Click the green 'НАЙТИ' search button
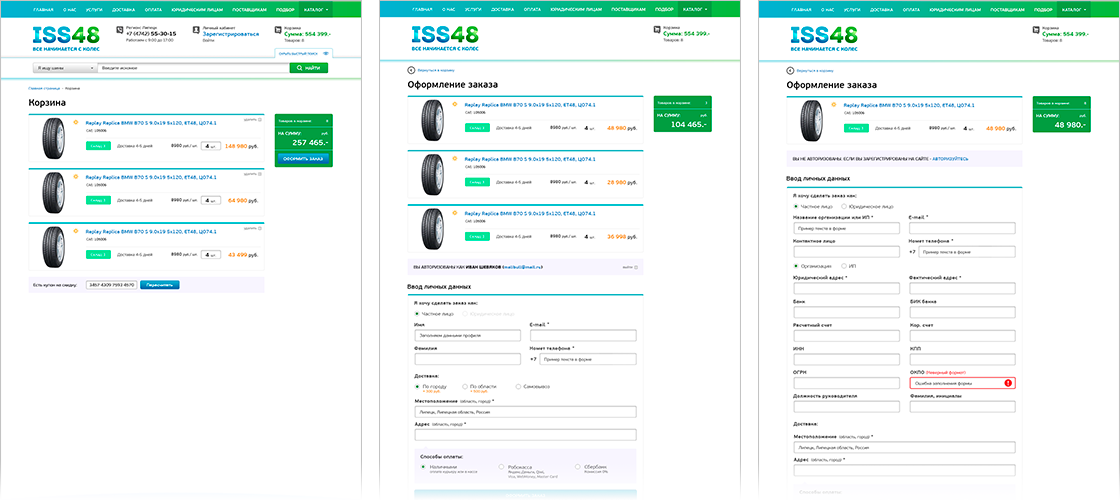Viewport: 1120px width, 500px height. coord(309,68)
